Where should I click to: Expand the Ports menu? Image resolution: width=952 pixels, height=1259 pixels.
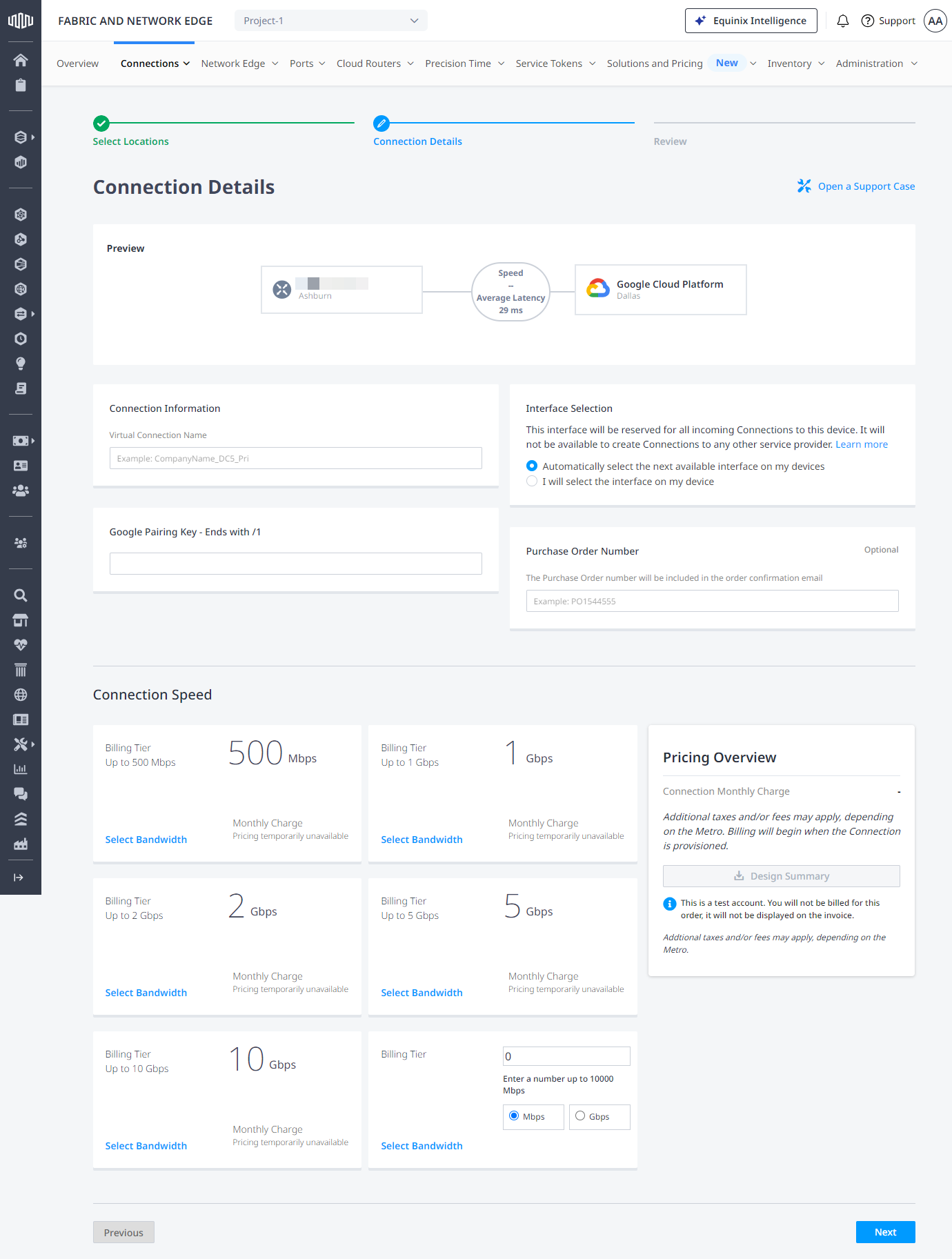coord(307,63)
